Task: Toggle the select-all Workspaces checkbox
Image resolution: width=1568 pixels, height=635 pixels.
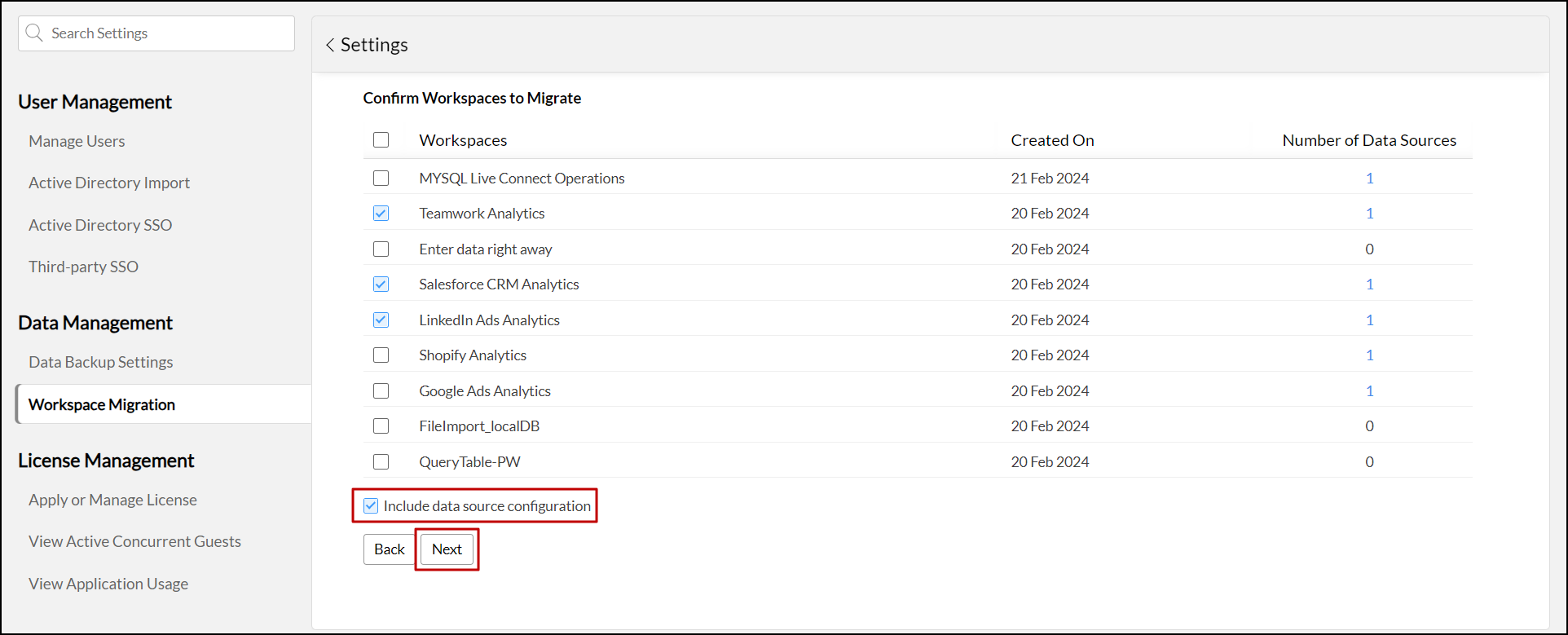Action: (381, 140)
